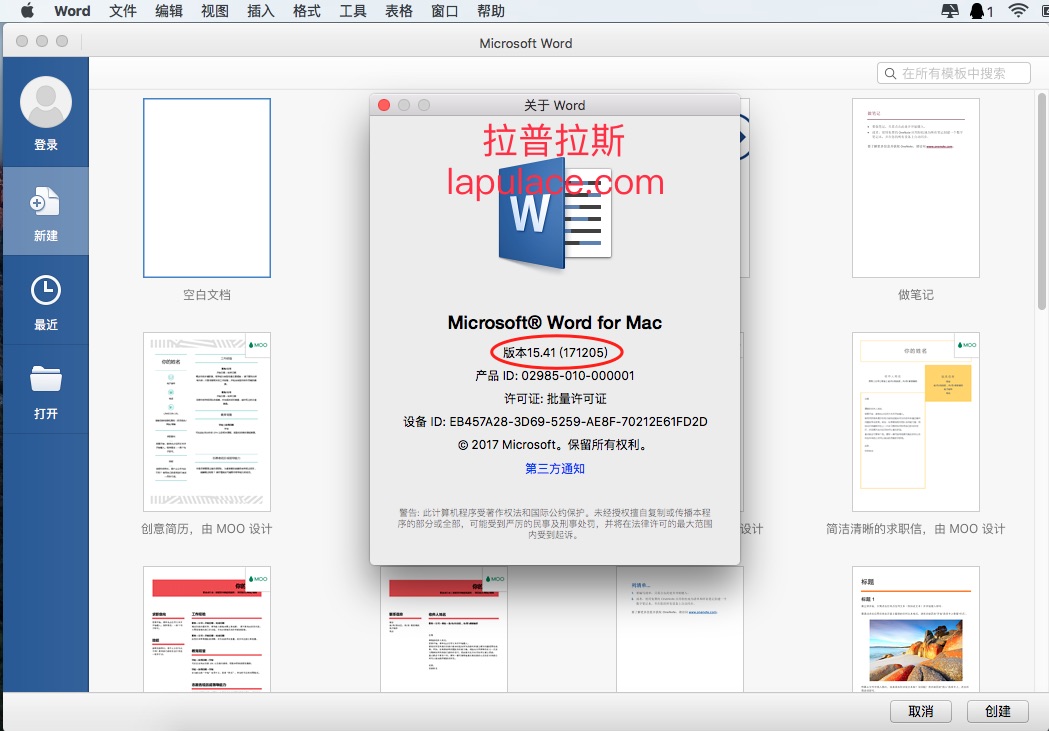The height and width of the screenshot is (731, 1049).
Task: Click the QQ penguin notification icon
Action: [976, 11]
